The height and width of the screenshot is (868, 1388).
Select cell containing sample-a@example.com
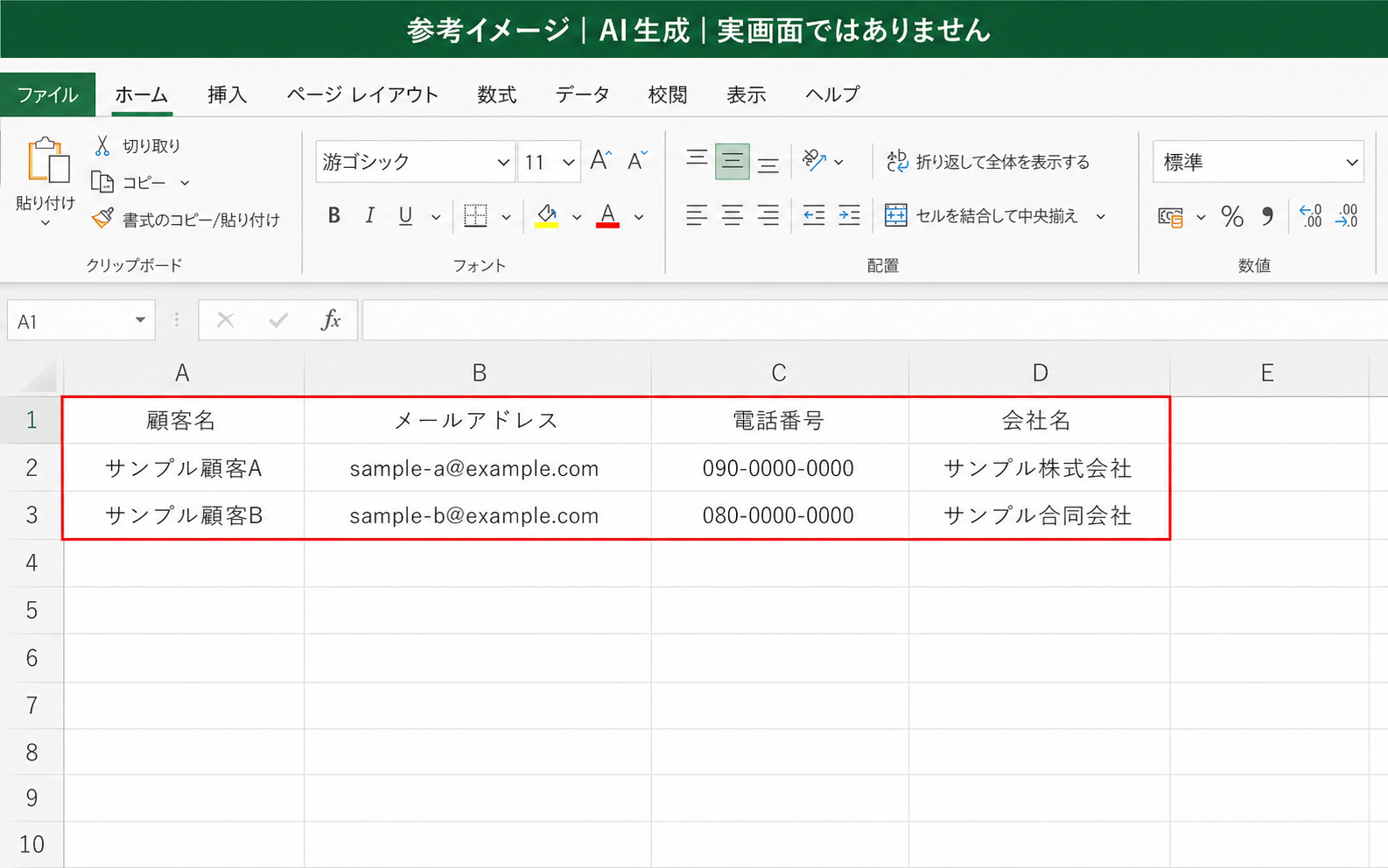[478, 468]
